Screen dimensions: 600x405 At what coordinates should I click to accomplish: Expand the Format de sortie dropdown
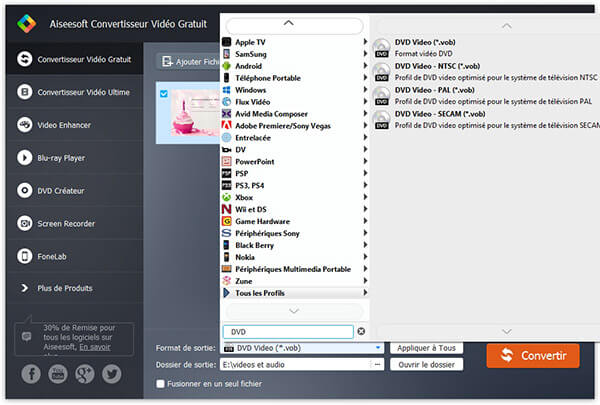point(378,348)
